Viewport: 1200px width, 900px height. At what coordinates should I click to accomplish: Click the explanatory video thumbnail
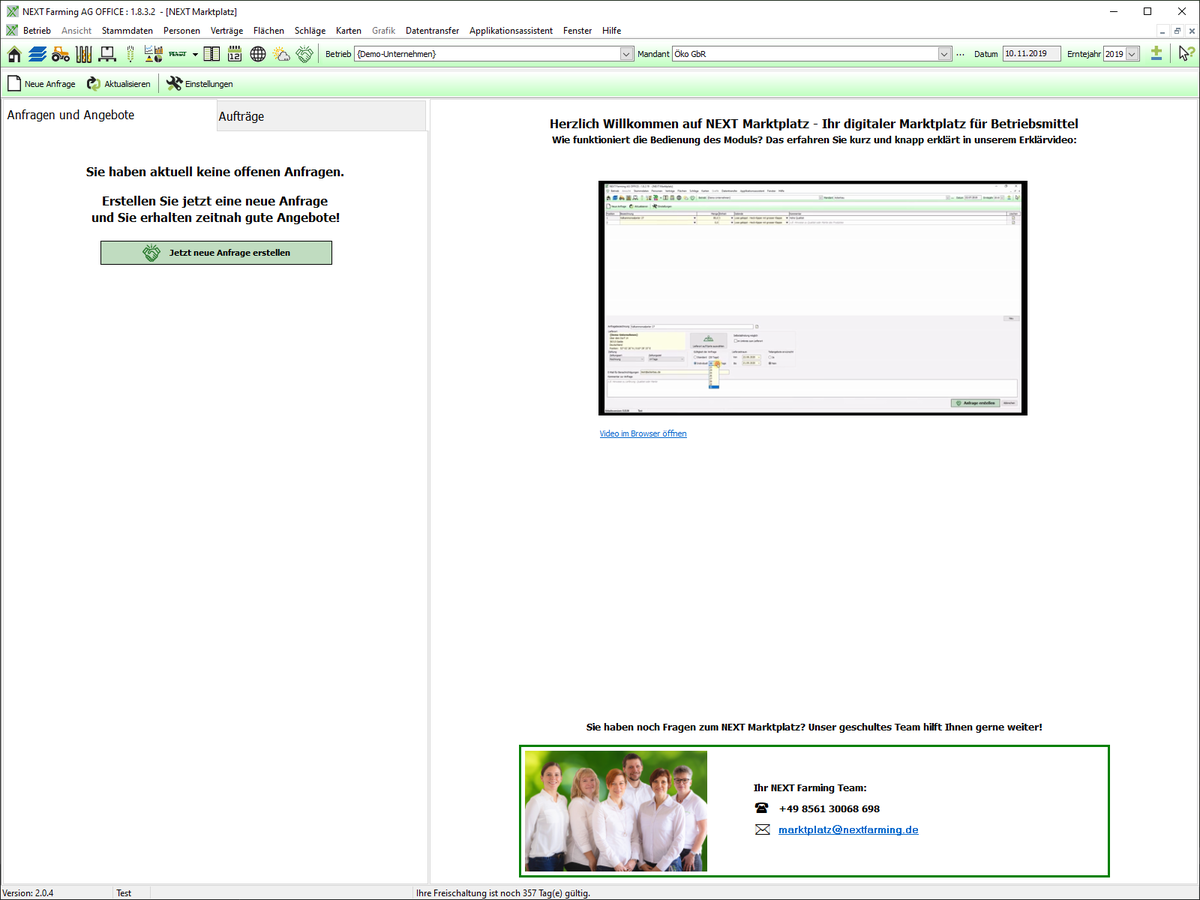click(x=813, y=298)
